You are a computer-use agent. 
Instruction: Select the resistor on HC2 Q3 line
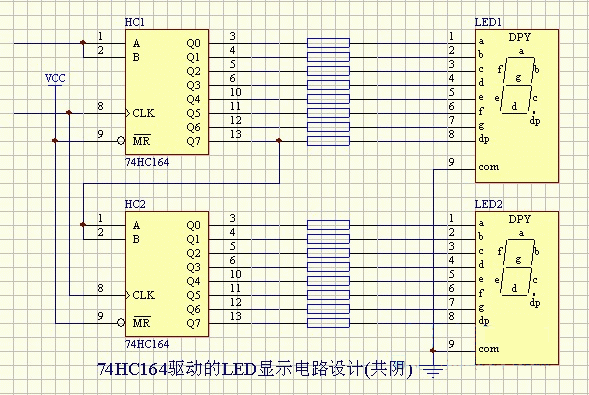tap(328, 267)
